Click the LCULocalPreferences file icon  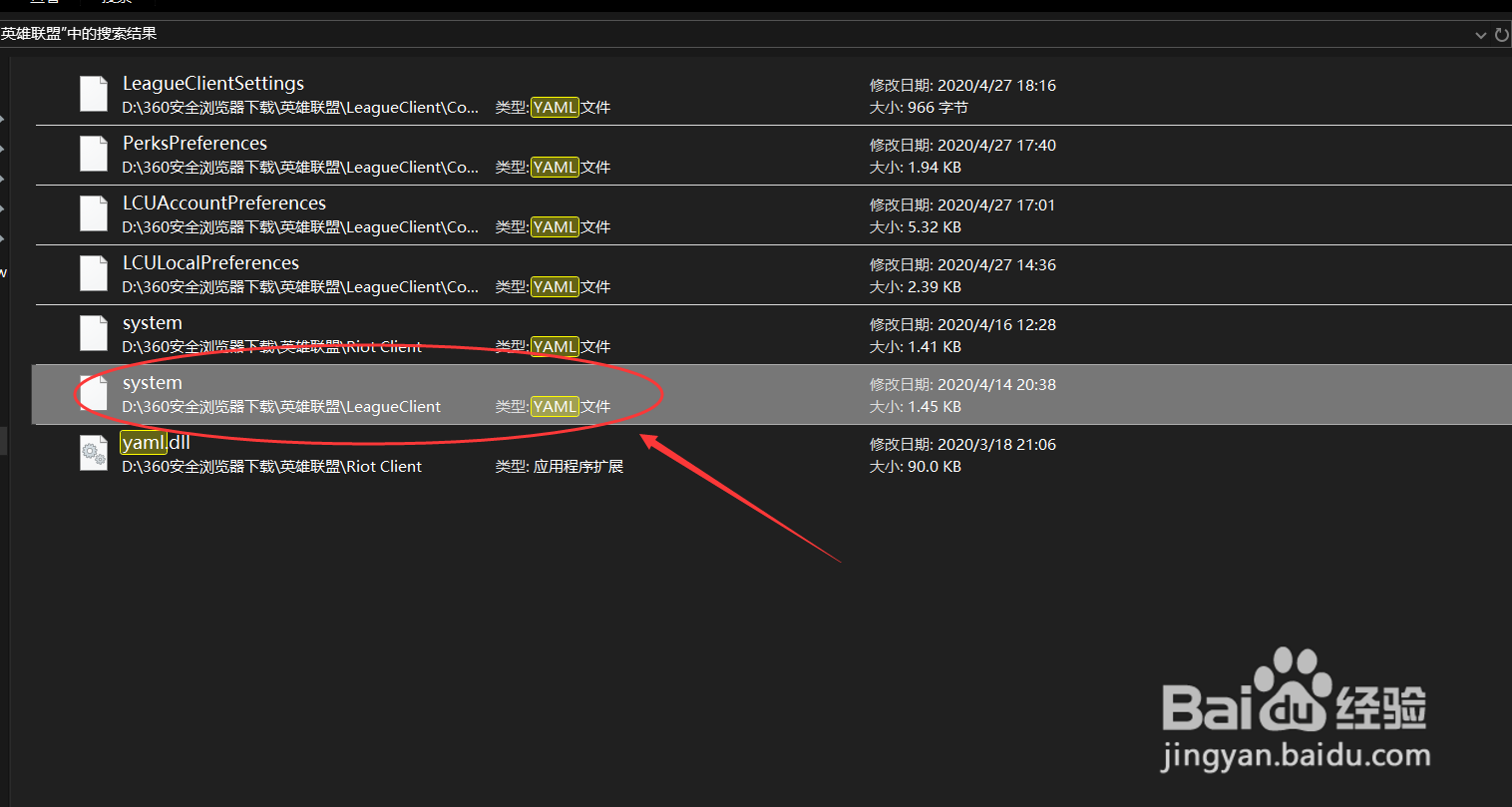click(94, 273)
